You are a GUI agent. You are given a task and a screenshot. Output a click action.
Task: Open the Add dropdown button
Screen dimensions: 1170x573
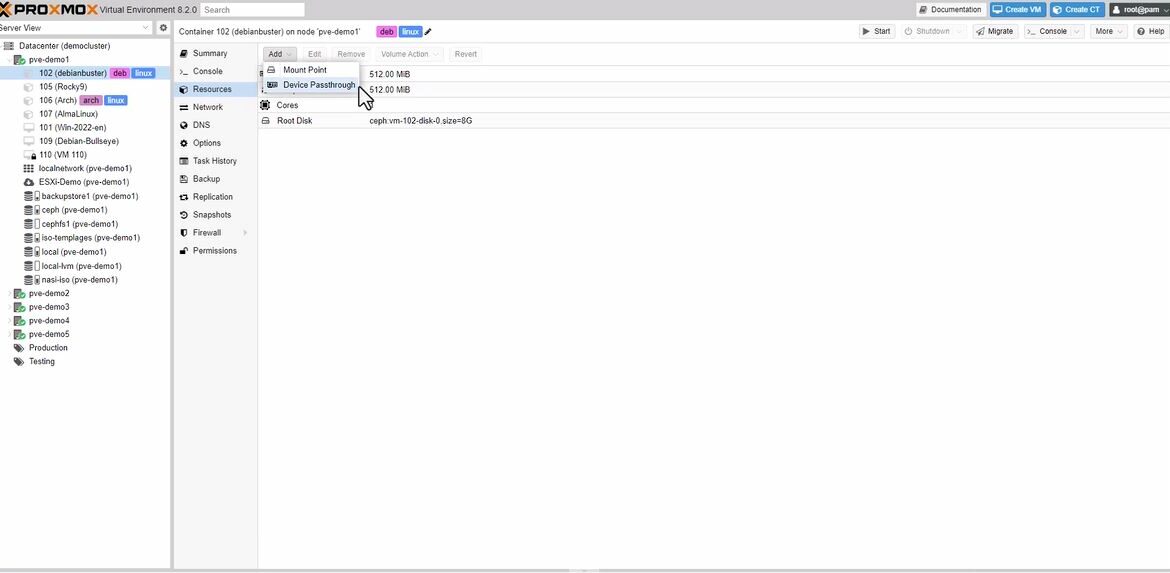tap(280, 54)
